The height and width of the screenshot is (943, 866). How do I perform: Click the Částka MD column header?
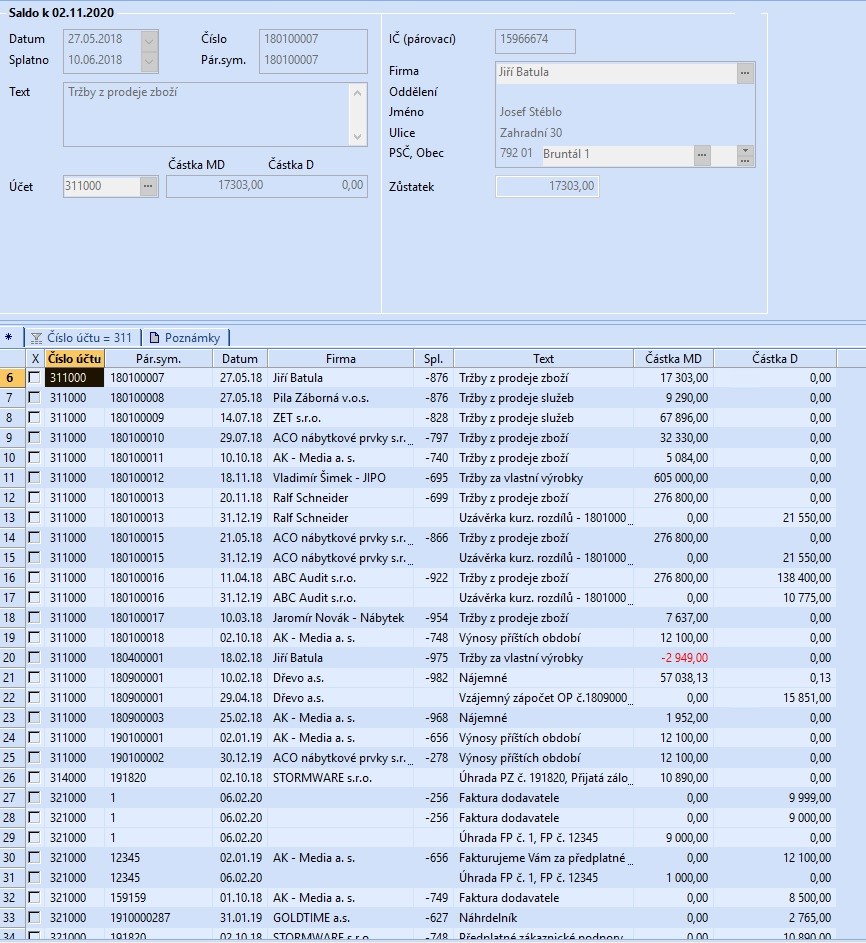[x=673, y=358]
